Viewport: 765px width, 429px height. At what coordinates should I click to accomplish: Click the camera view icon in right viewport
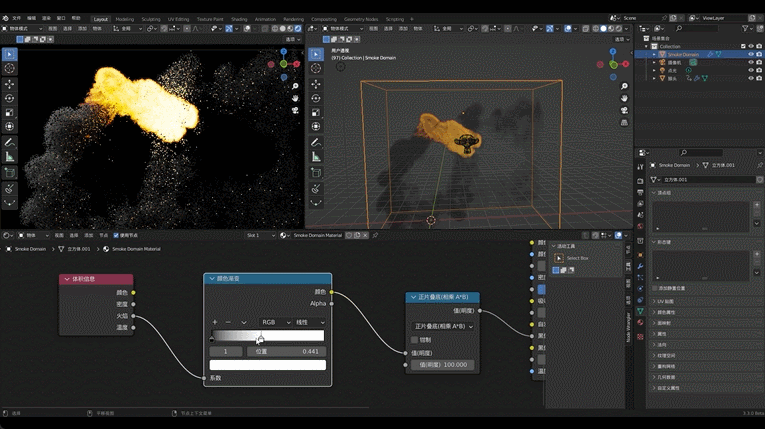click(x=624, y=112)
